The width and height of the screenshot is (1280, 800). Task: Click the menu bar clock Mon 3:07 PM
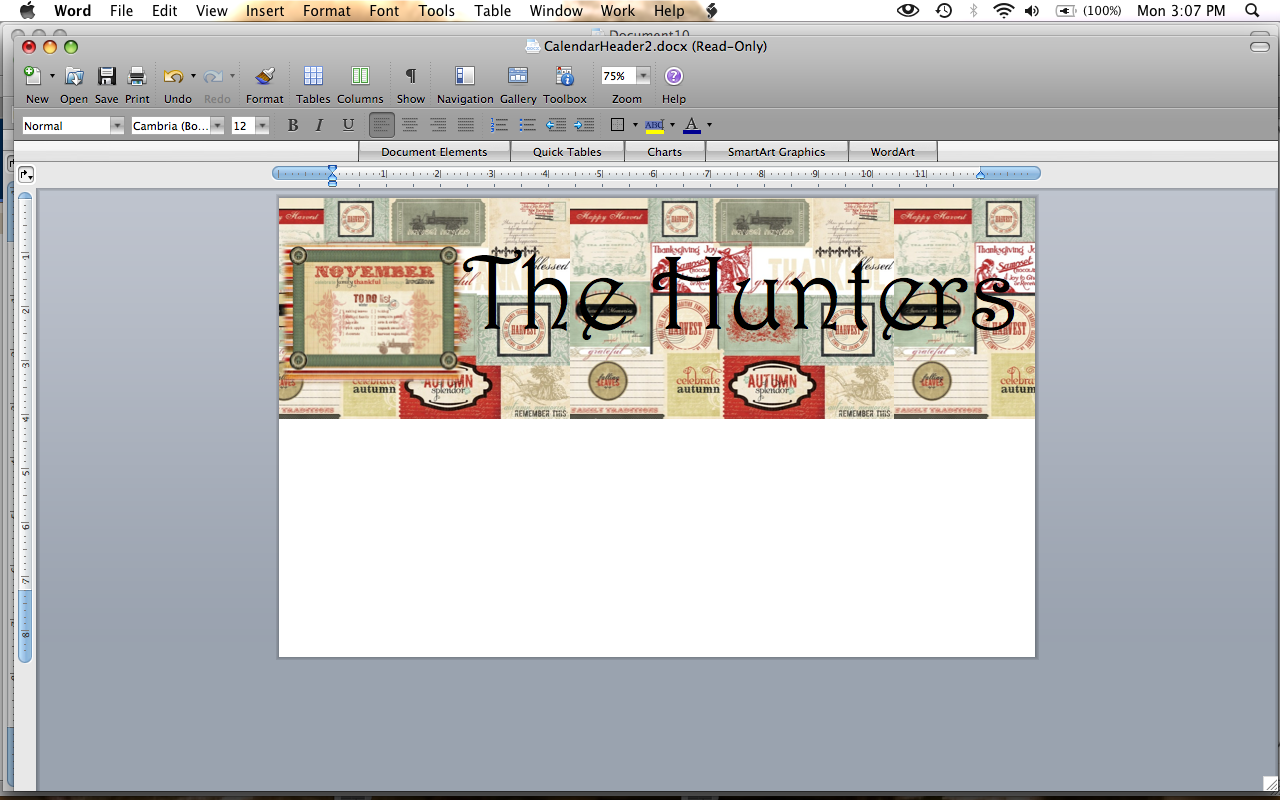coord(1181,11)
